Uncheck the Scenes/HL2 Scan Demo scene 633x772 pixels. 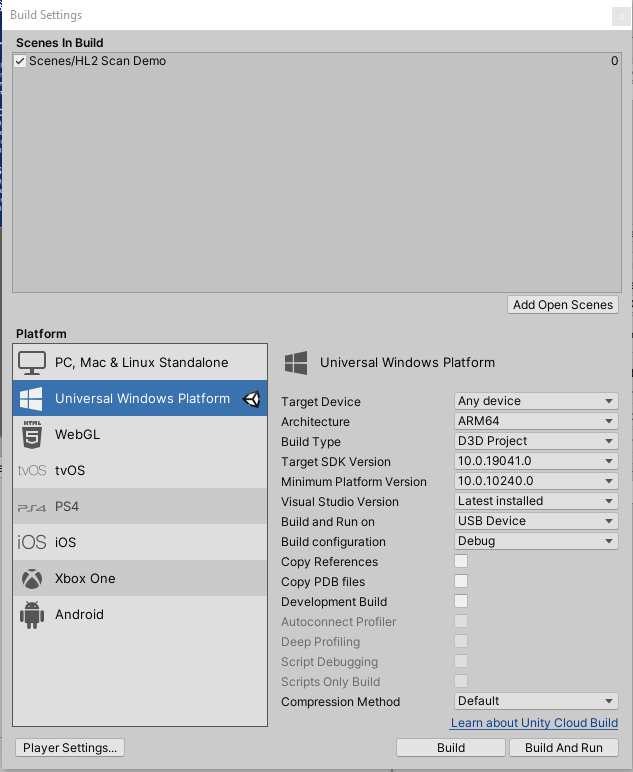[20, 61]
